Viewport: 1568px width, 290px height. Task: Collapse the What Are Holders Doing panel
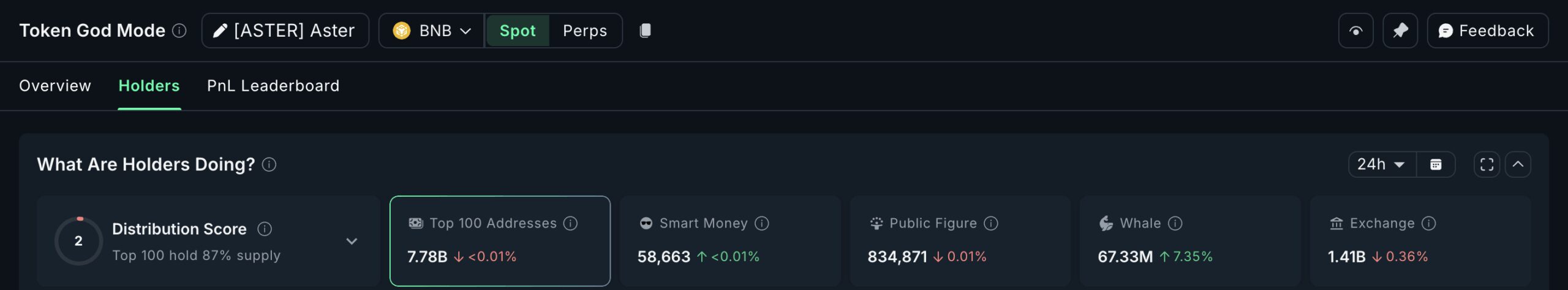pyautogui.click(x=1518, y=164)
